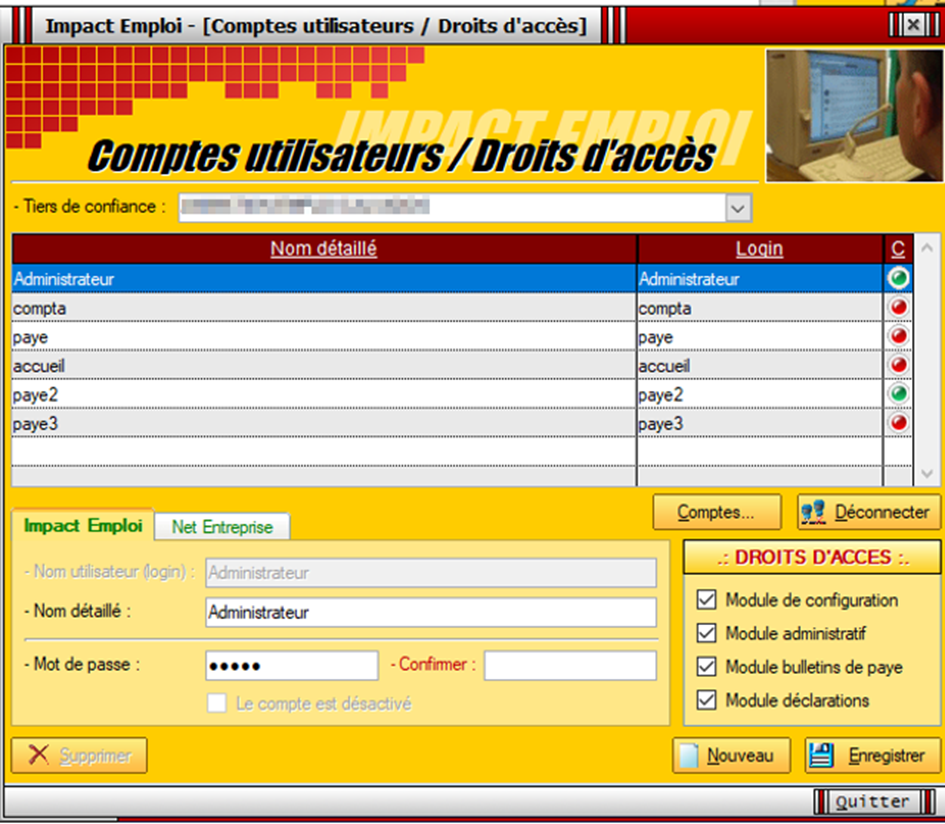This screenshot has width=945, height=824.
Task: Click the photo of the user at a computer
Action: point(854,115)
